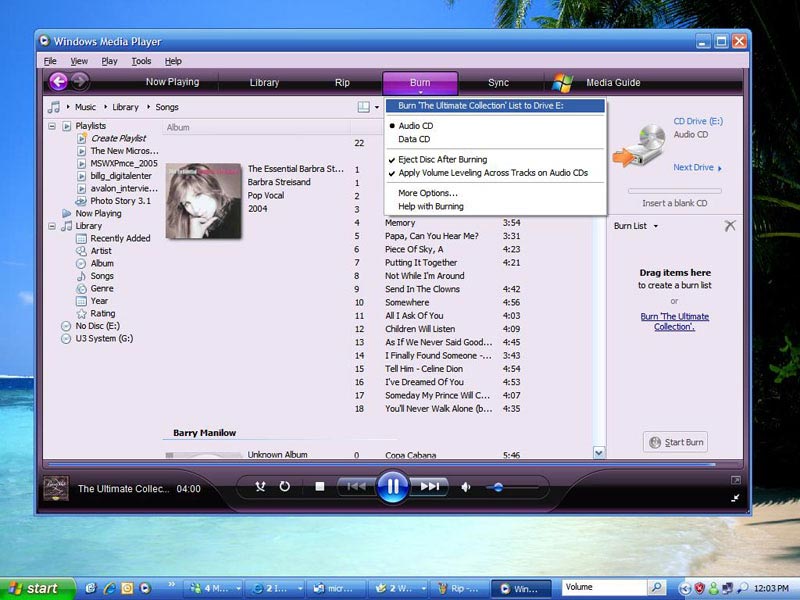Viewport: 800px width, 600px height.
Task: Skip to the next track
Action: pyautogui.click(x=429, y=487)
